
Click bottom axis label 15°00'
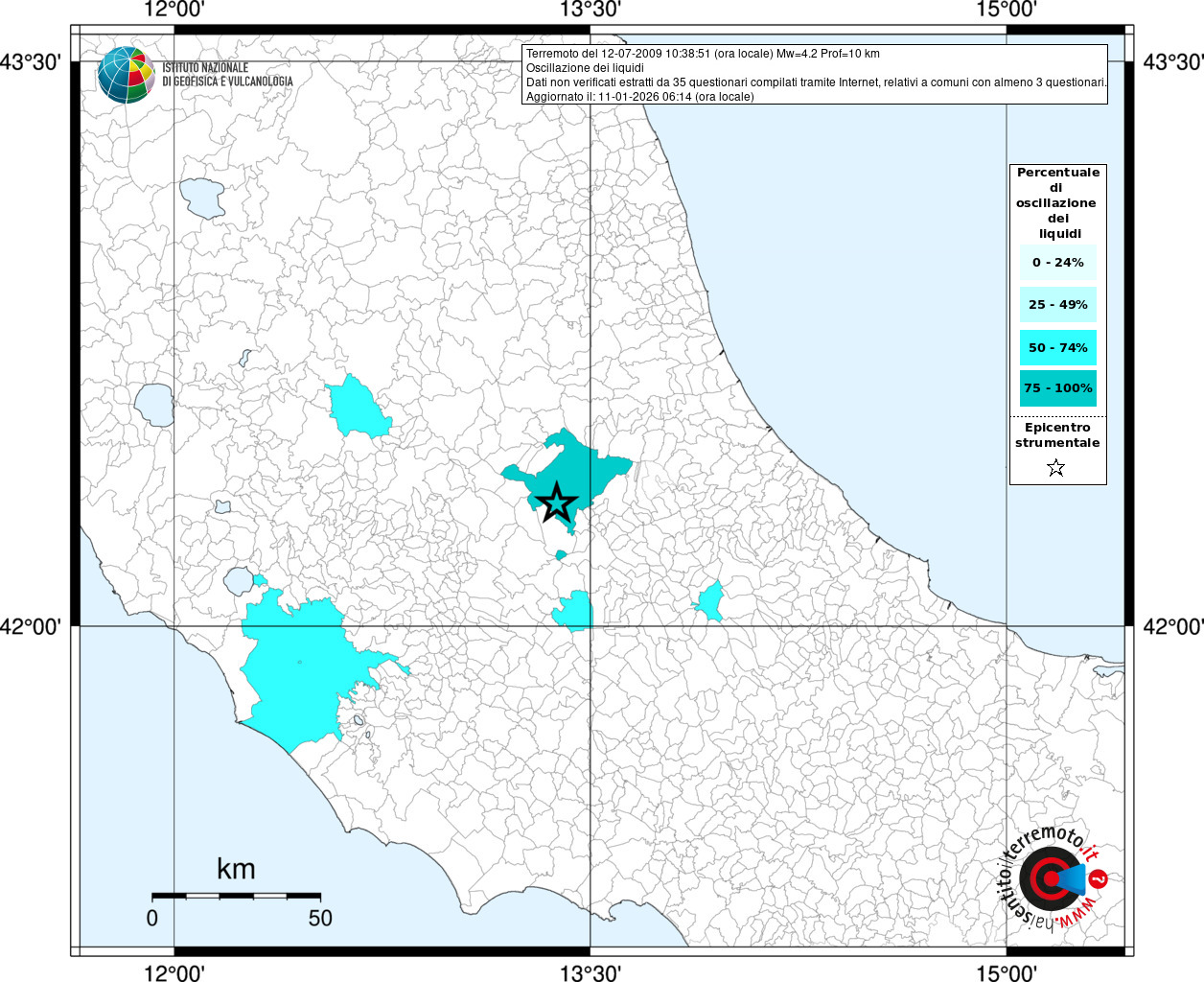pyautogui.click(x=1007, y=972)
